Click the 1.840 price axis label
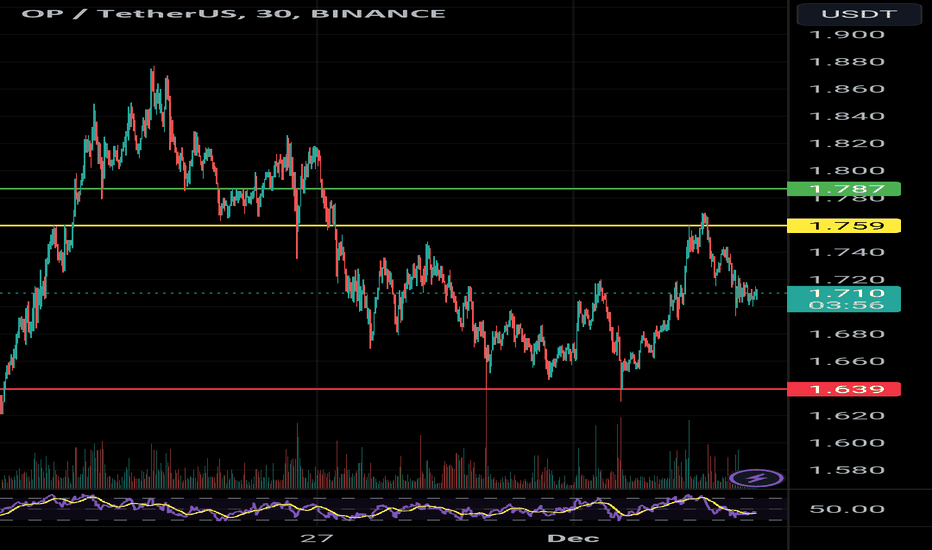This screenshot has width=932, height=550. click(x=847, y=116)
